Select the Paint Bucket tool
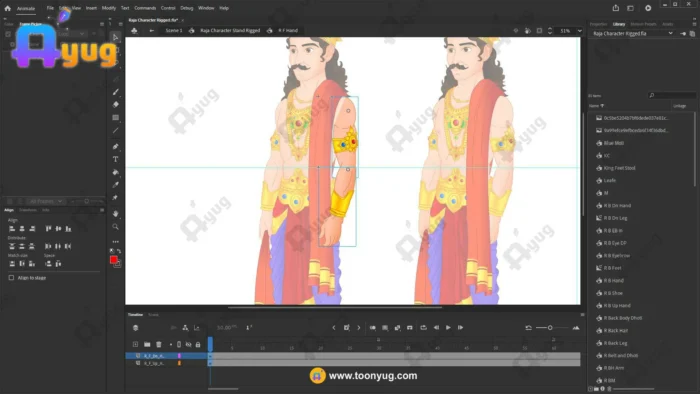700x394 pixels. (x=116, y=172)
